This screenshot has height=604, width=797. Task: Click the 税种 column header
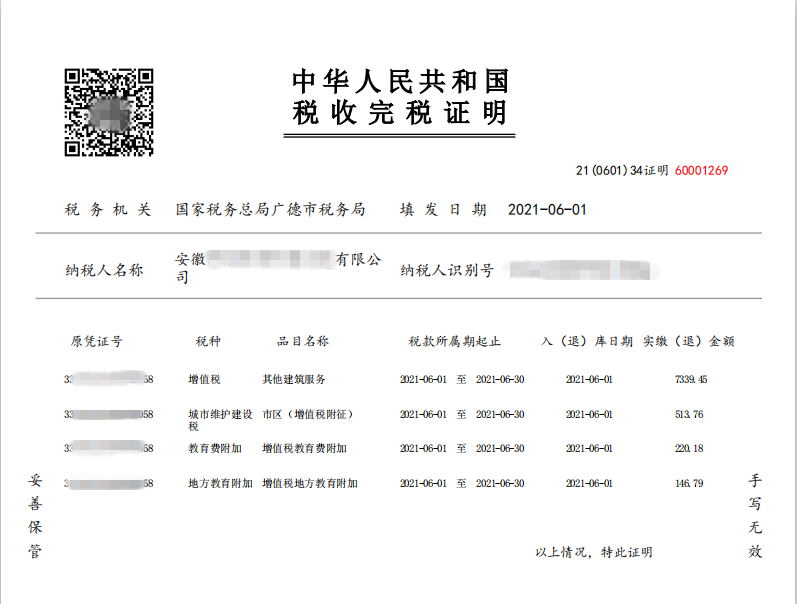click(x=208, y=341)
